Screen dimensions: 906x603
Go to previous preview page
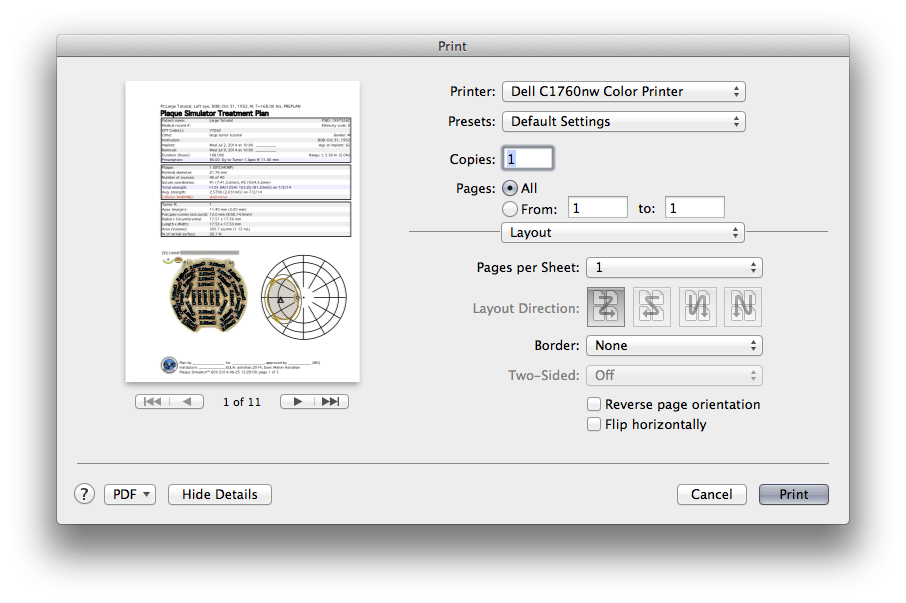coord(186,401)
